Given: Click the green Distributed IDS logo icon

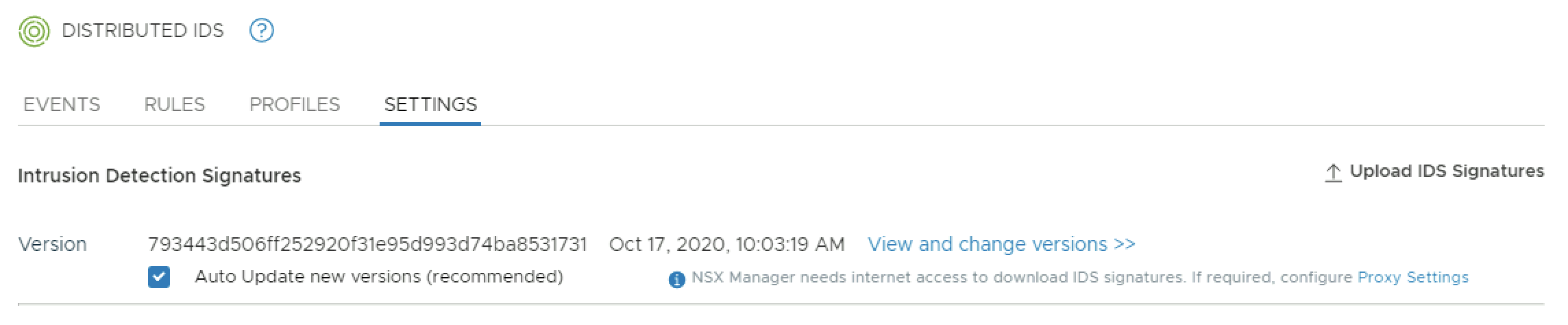Looking at the screenshot, I should click(34, 32).
